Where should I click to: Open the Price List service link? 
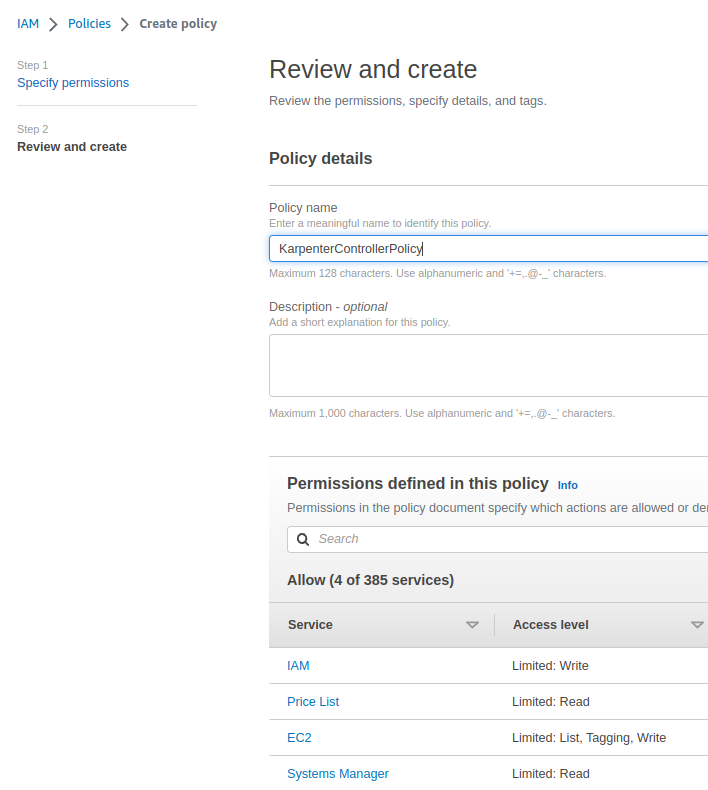(313, 702)
